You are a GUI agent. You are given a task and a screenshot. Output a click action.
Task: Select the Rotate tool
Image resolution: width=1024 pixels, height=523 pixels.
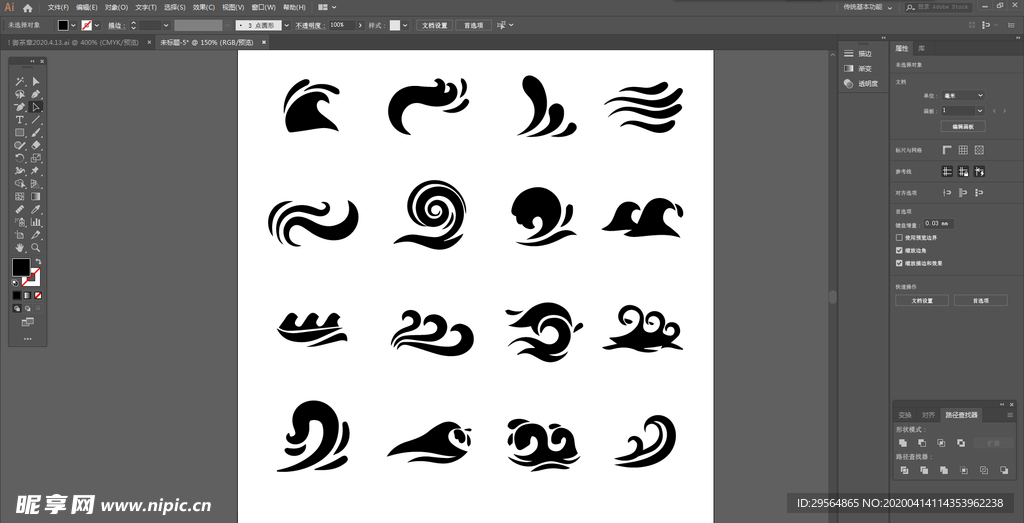(19, 158)
